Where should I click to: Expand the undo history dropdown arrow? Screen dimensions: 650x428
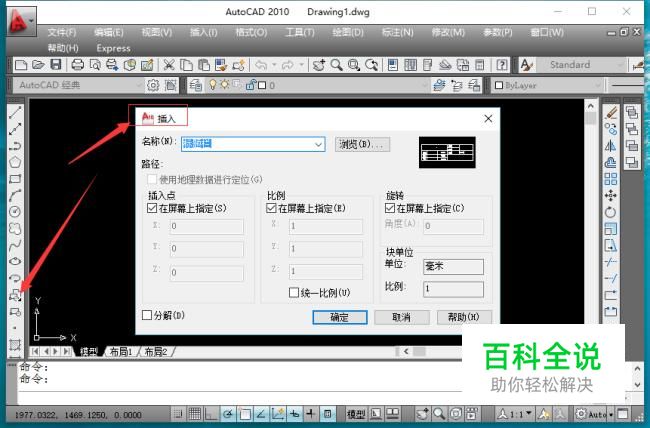coord(274,65)
